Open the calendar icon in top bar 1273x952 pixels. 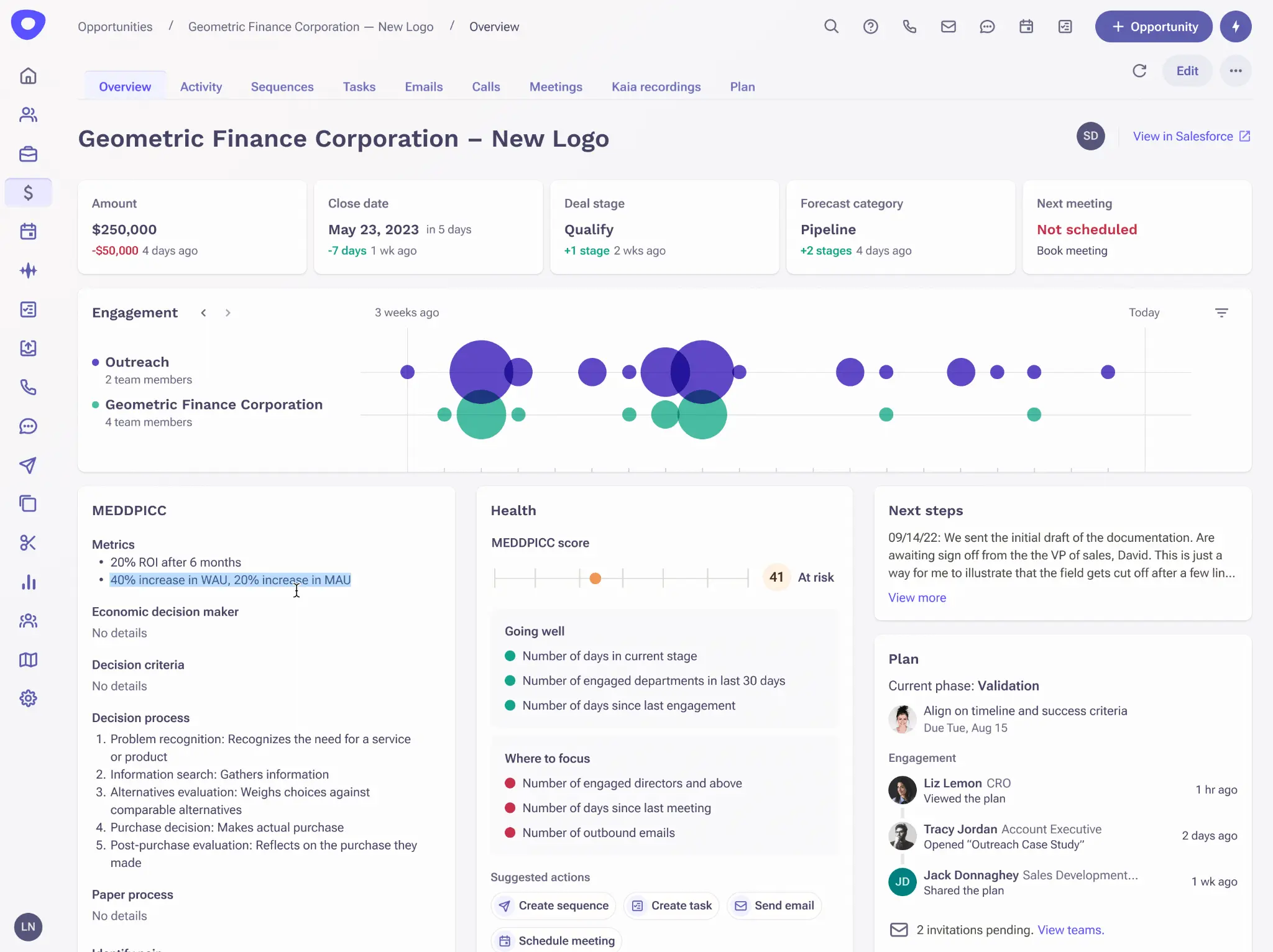tap(1026, 26)
